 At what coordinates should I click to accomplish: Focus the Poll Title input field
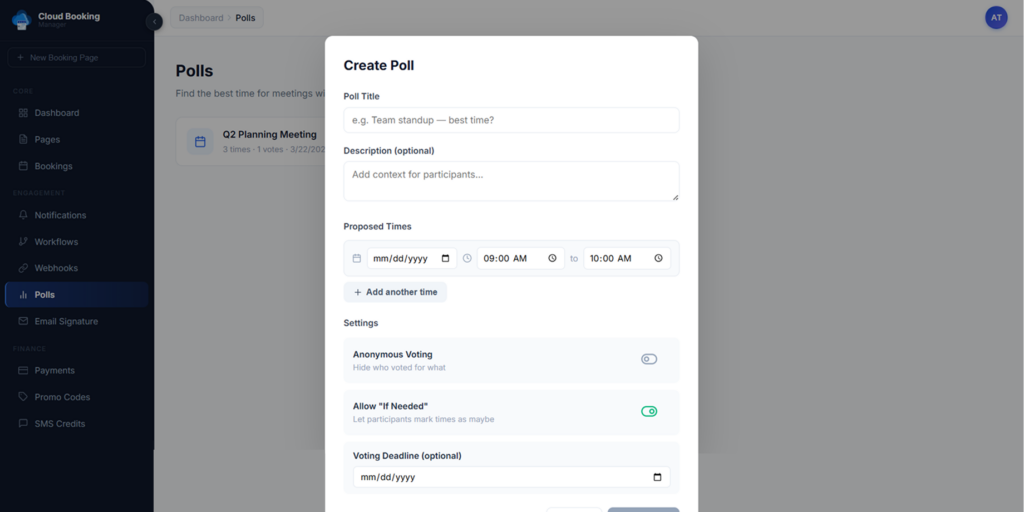click(511, 120)
